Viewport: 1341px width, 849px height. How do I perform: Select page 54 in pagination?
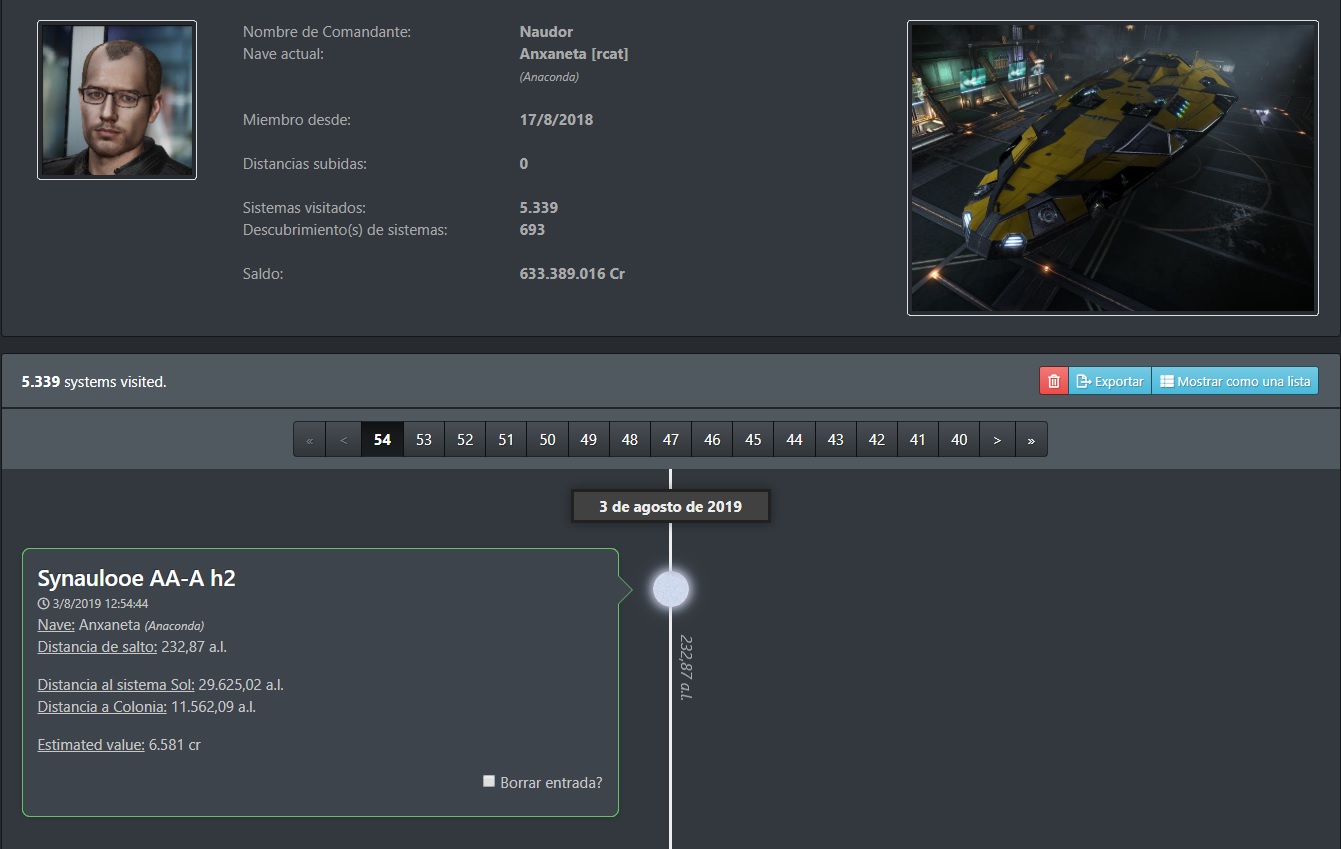pyautogui.click(x=382, y=440)
